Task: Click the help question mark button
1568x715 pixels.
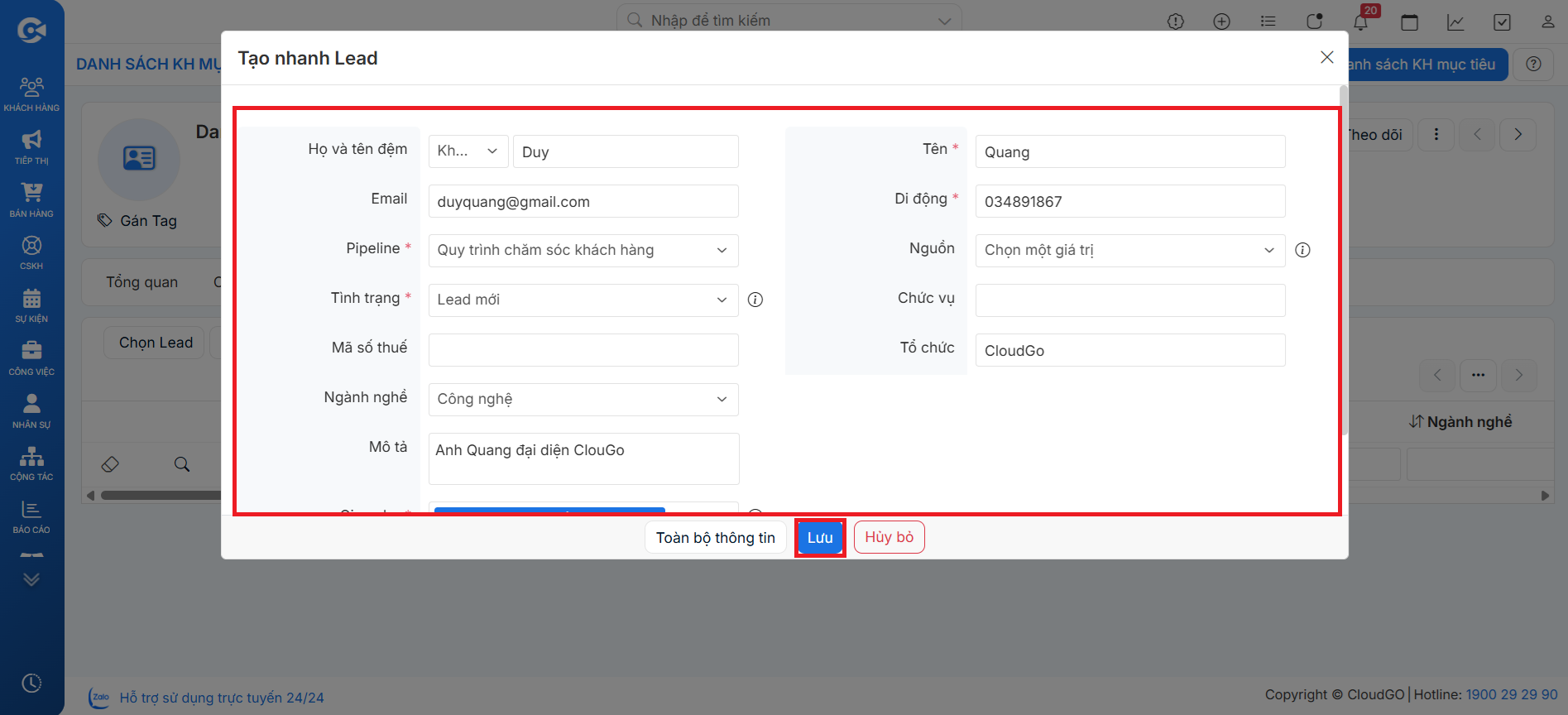Action: [x=1533, y=64]
